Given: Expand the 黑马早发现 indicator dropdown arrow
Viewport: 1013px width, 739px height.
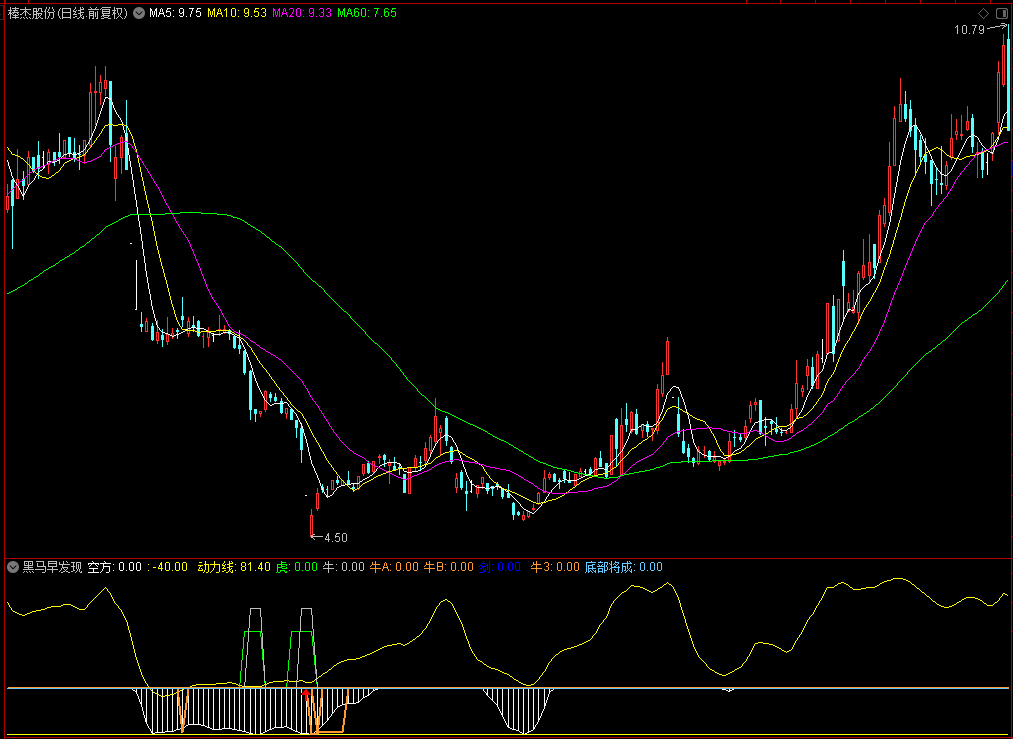Looking at the screenshot, I should click(13, 567).
